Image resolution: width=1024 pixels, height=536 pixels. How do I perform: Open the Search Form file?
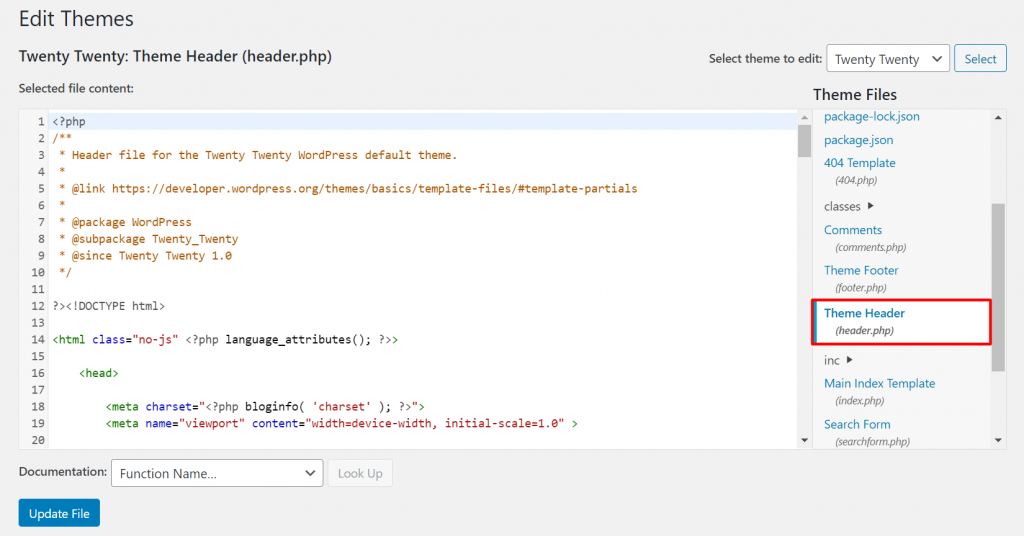[857, 424]
